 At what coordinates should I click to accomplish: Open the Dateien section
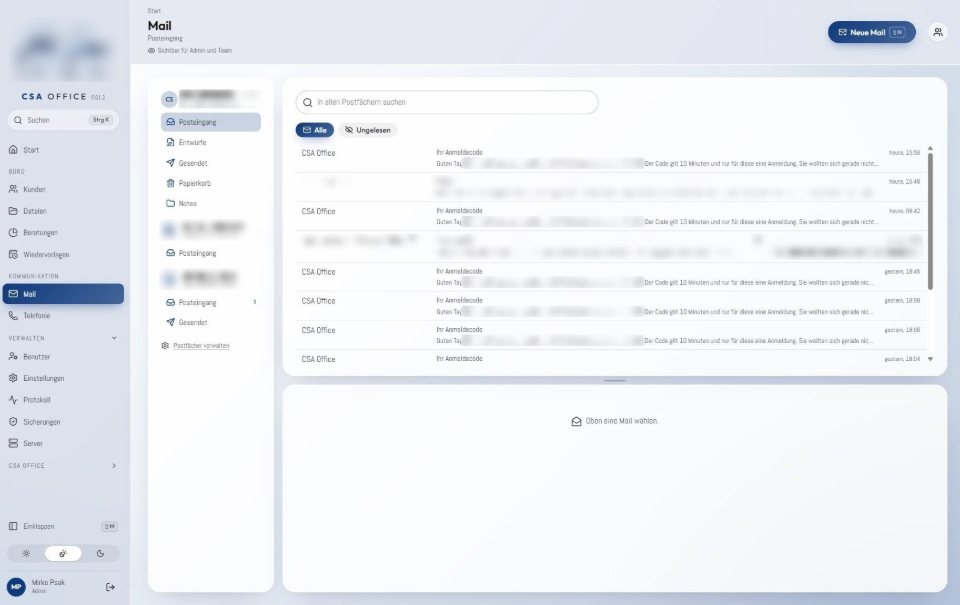coord(63,211)
